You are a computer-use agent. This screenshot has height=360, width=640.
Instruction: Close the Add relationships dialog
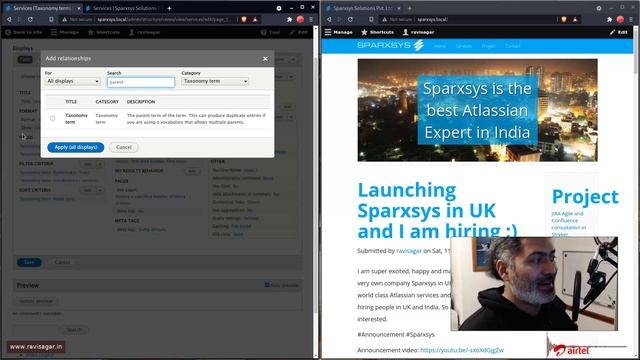(265, 59)
